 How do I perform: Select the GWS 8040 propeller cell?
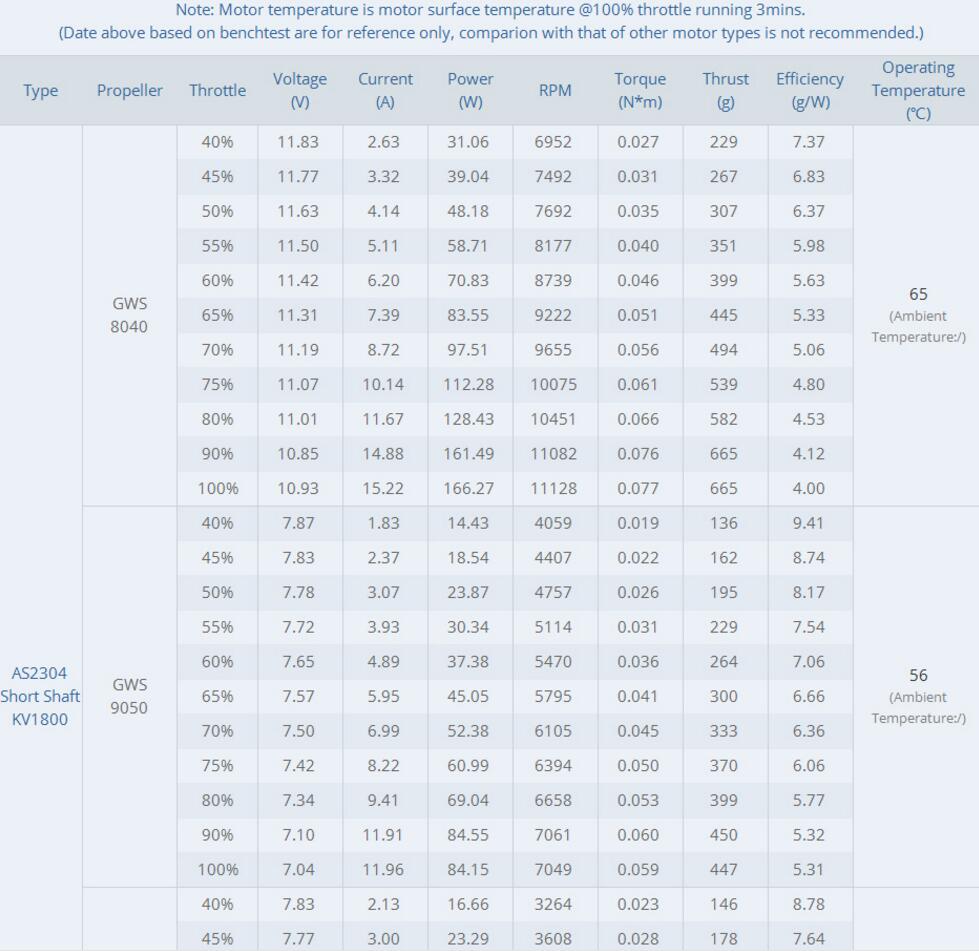tap(130, 315)
